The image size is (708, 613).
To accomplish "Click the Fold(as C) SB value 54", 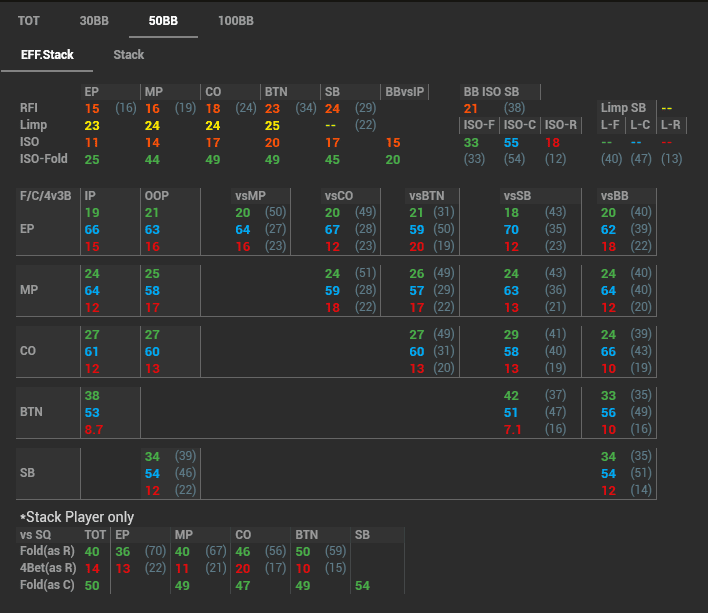I will [362, 585].
